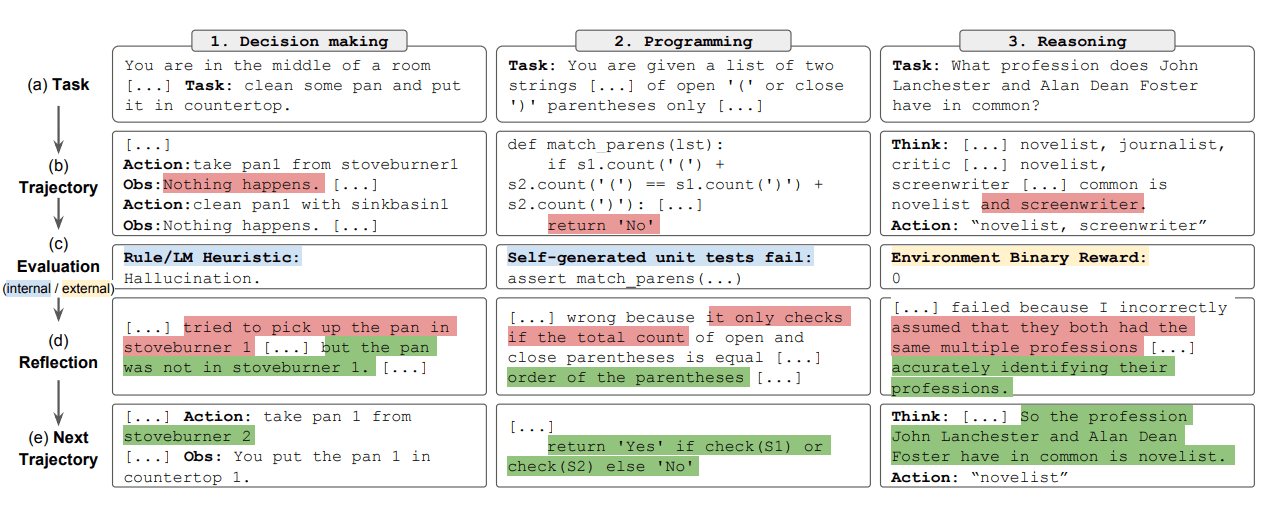The width and height of the screenshot is (1286, 514).
Task: Click the red-highlighted "Nothing happens." observation
Action: 244,184
